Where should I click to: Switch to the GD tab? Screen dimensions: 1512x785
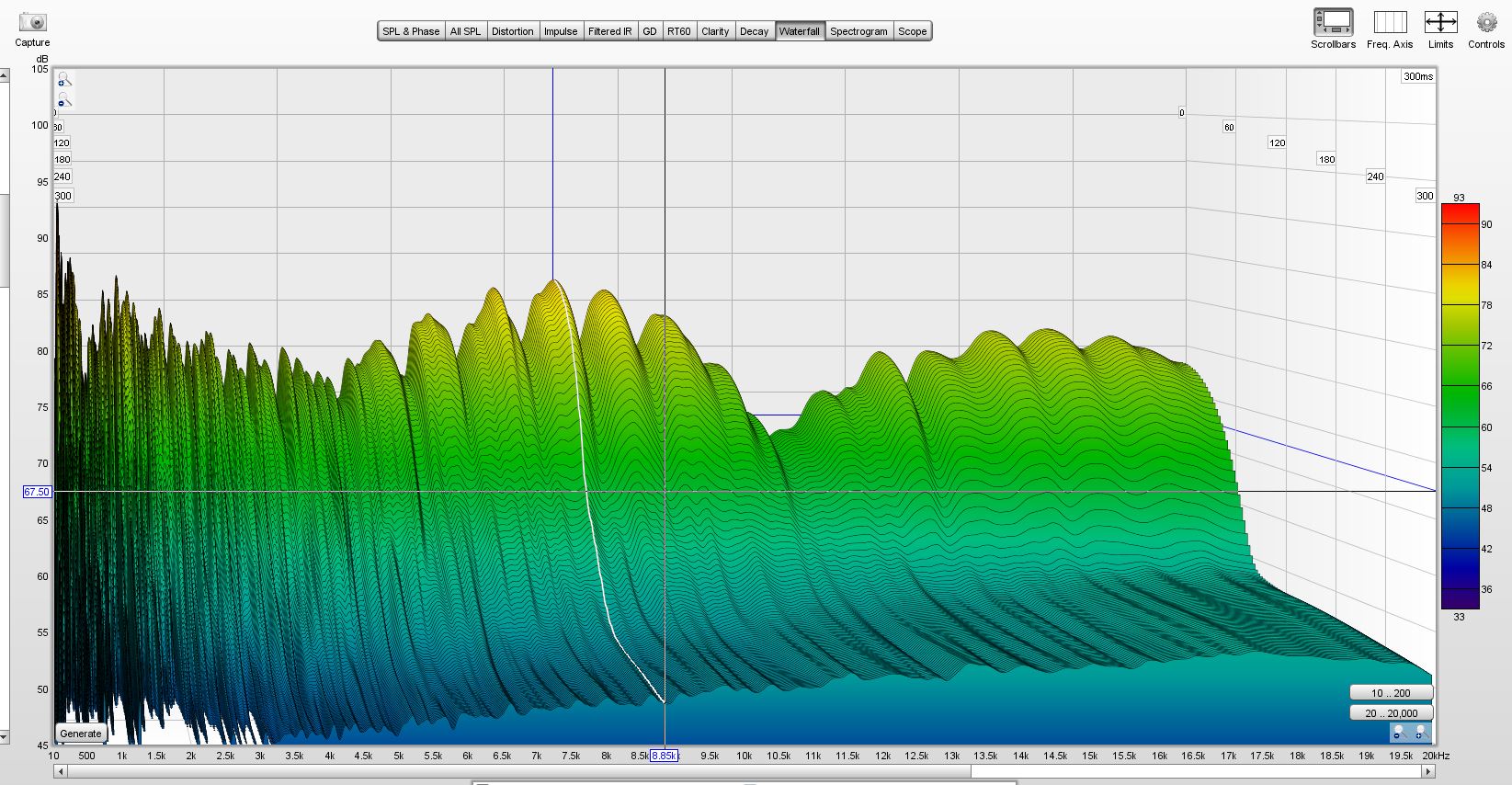pyautogui.click(x=650, y=31)
